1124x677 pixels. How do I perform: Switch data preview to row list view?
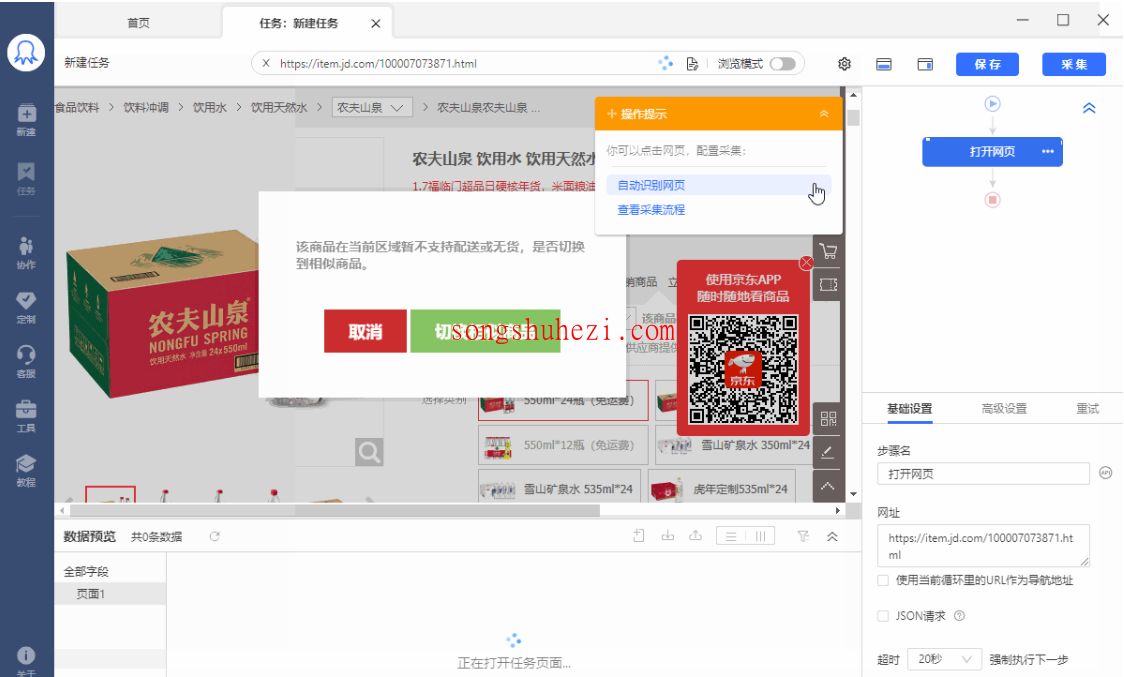730,536
